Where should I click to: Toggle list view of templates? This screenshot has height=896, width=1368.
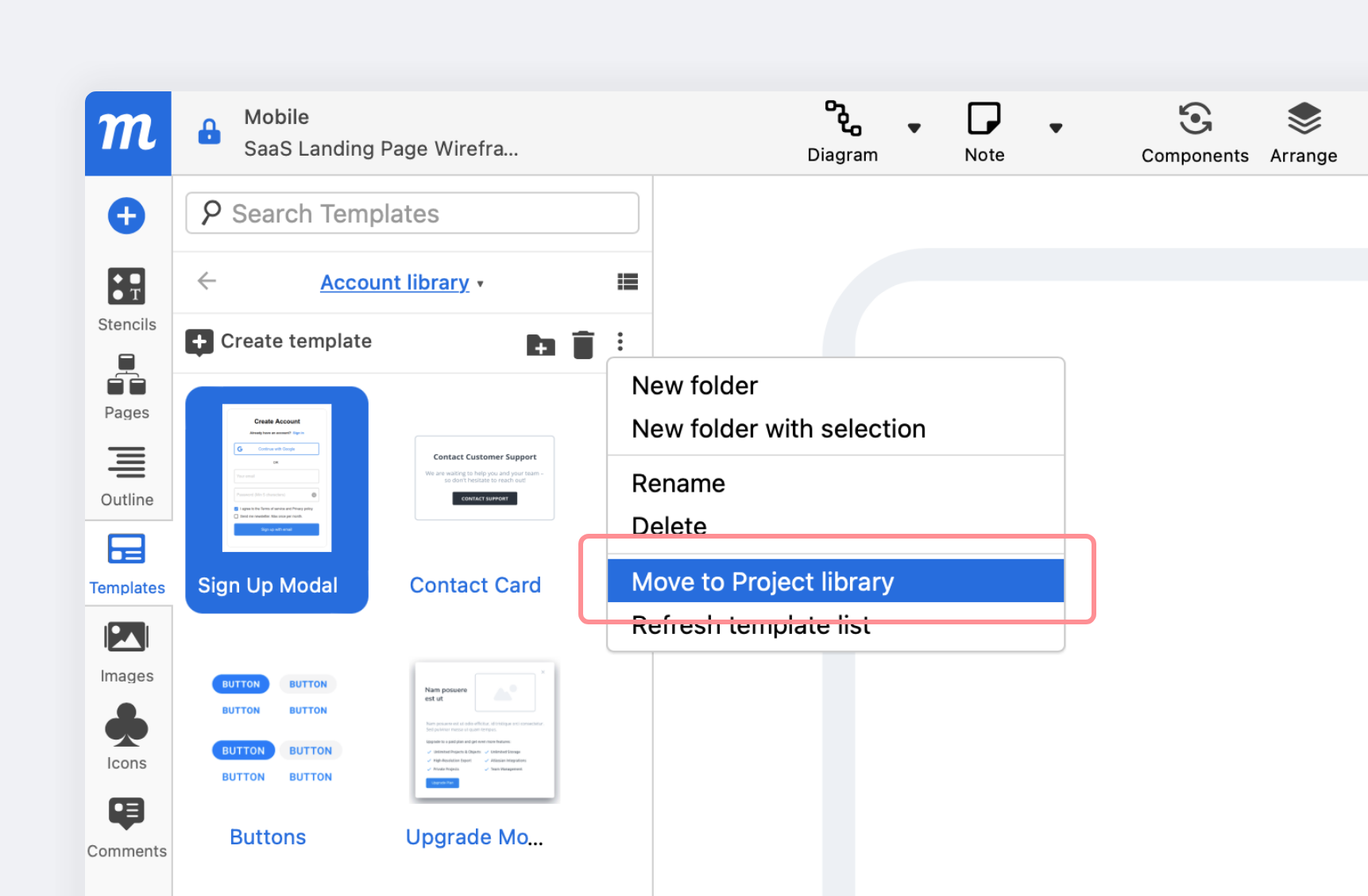[x=628, y=282]
